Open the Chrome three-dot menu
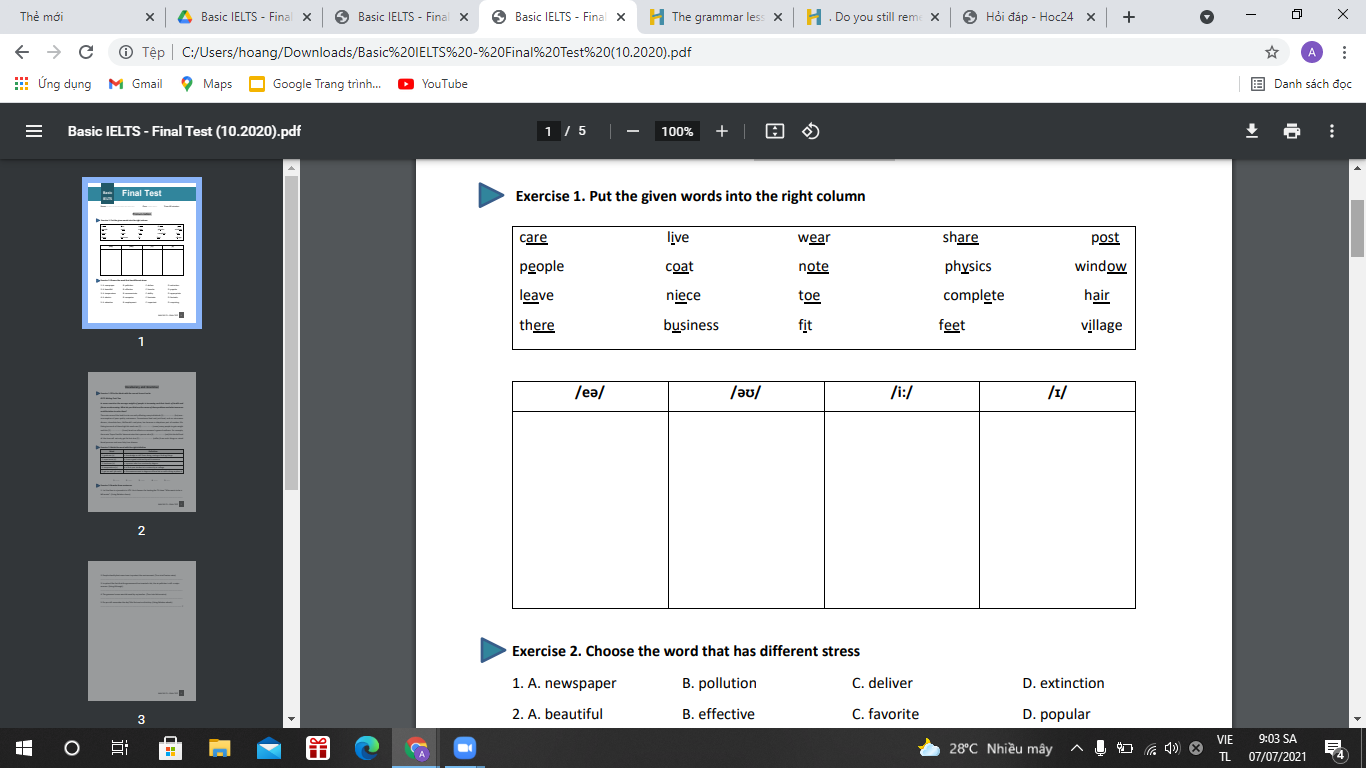 [1346, 52]
